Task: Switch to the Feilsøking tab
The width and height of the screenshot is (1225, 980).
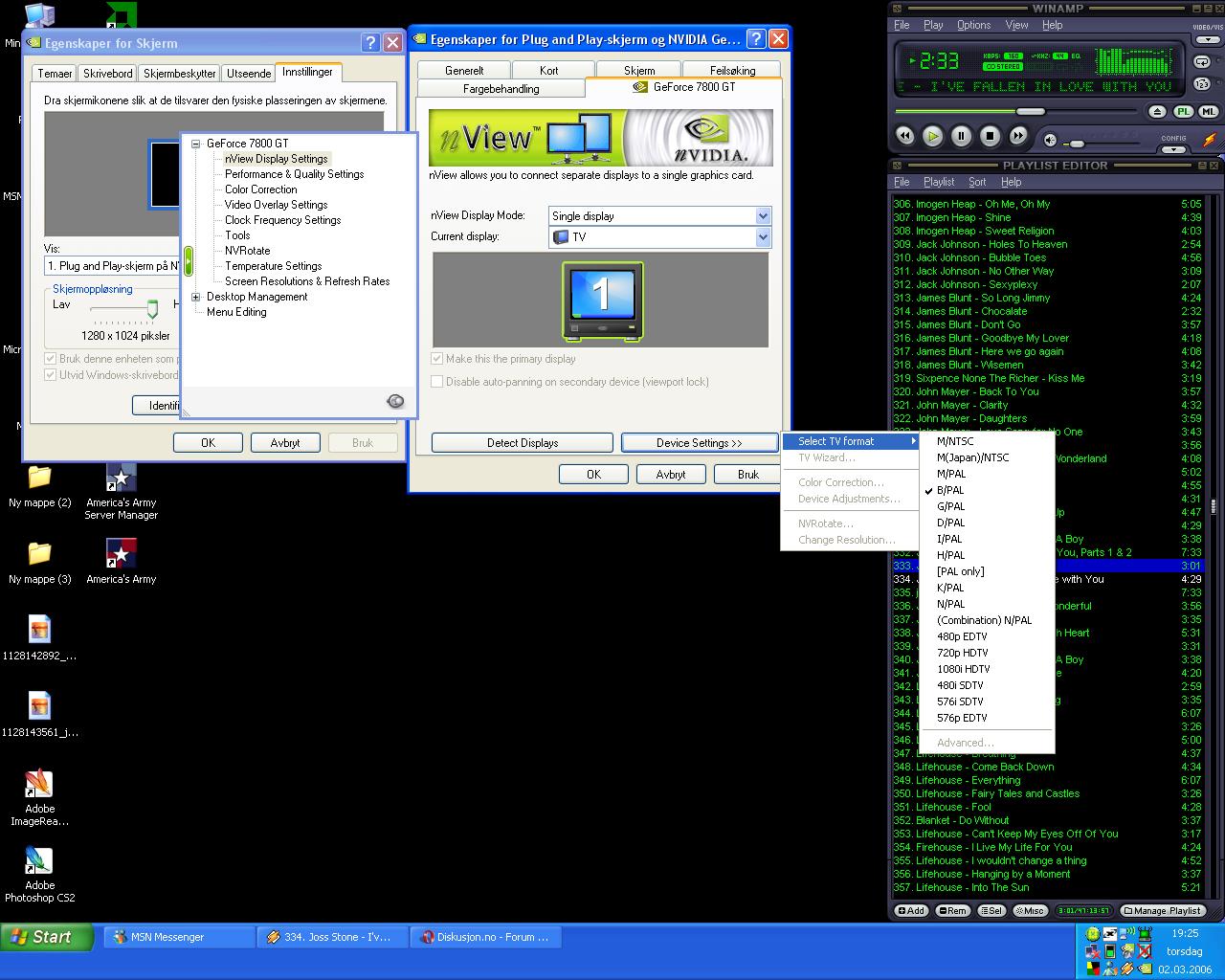Action: coord(733,71)
